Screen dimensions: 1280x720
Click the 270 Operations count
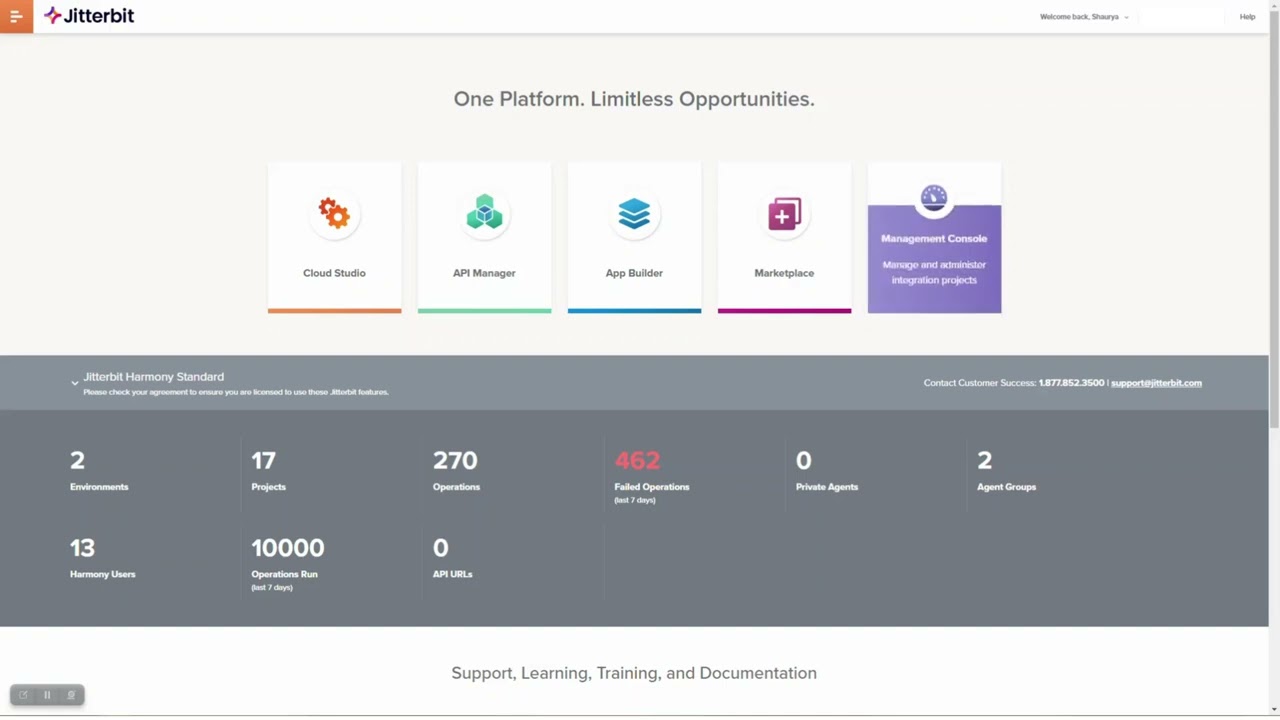pos(455,460)
